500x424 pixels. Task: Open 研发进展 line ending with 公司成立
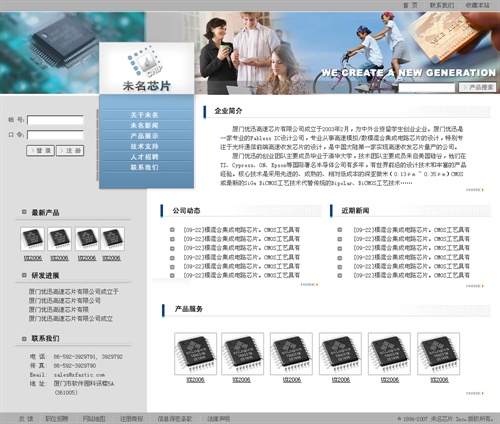tap(70, 319)
